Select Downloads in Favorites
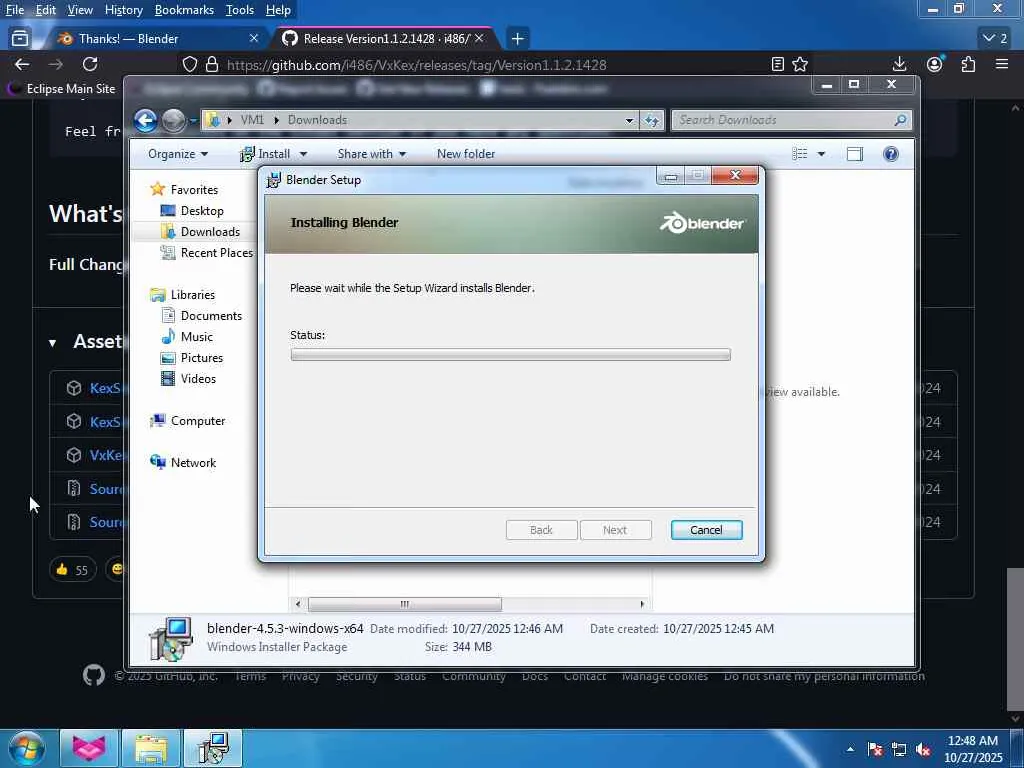Screen dimensions: 1024x768 coord(210,232)
